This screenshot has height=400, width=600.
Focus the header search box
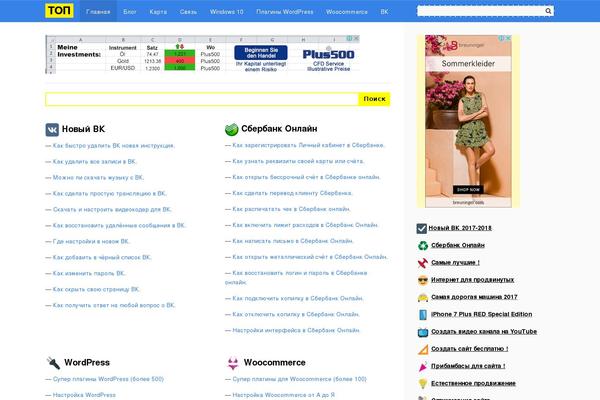click(481, 11)
